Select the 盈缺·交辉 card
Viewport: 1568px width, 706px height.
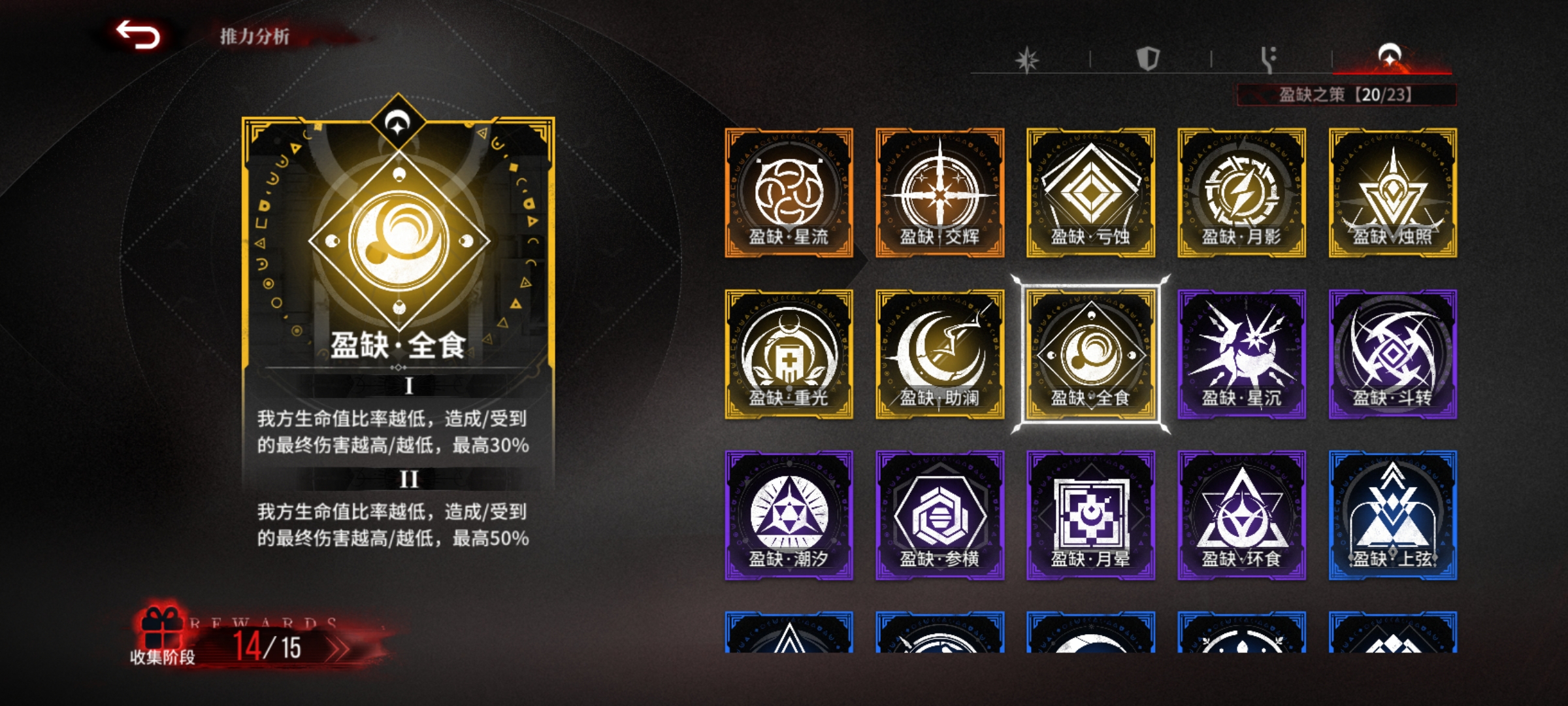pyautogui.click(x=939, y=192)
